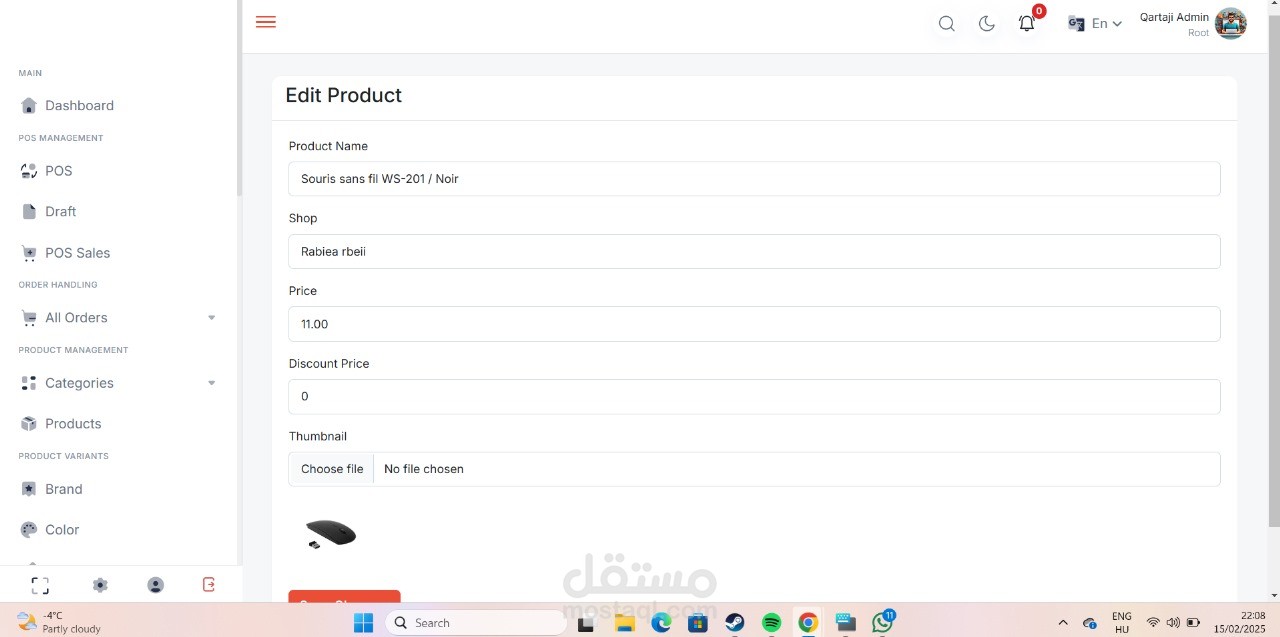Open the weather widget
The height and width of the screenshot is (637, 1280).
pyautogui.click(x=60, y=622)
